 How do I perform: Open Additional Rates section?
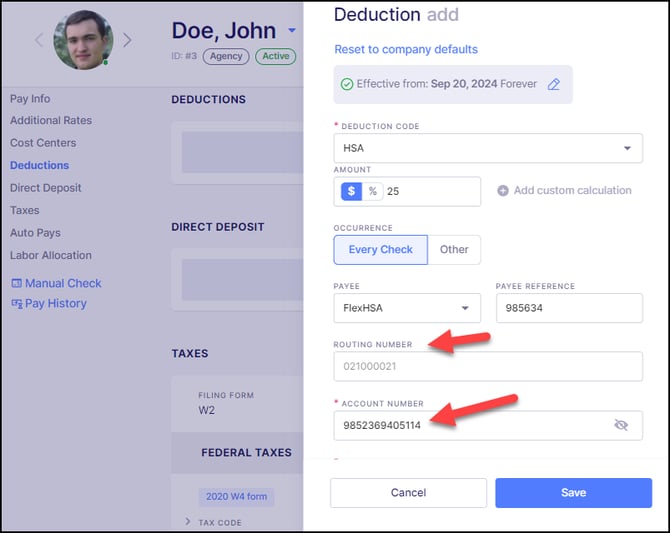tap(51, 121)
